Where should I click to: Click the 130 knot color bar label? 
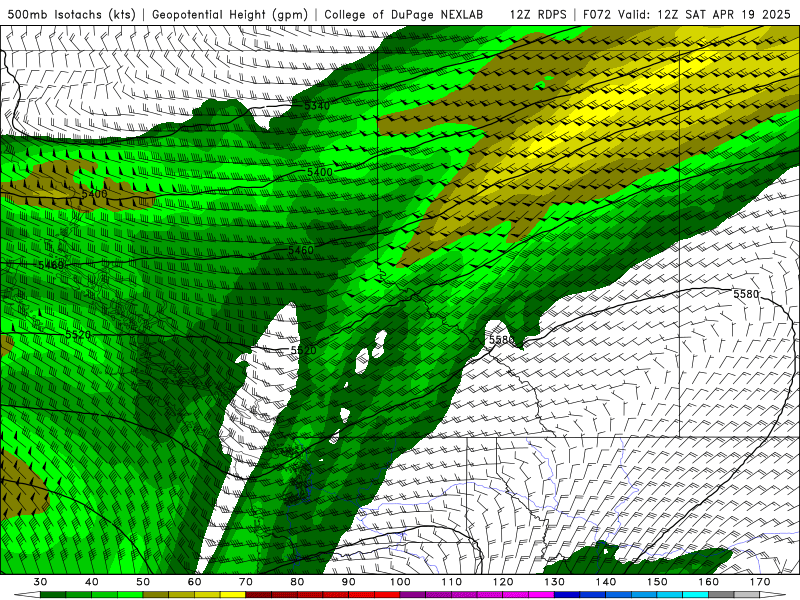[x=555, y=582]
